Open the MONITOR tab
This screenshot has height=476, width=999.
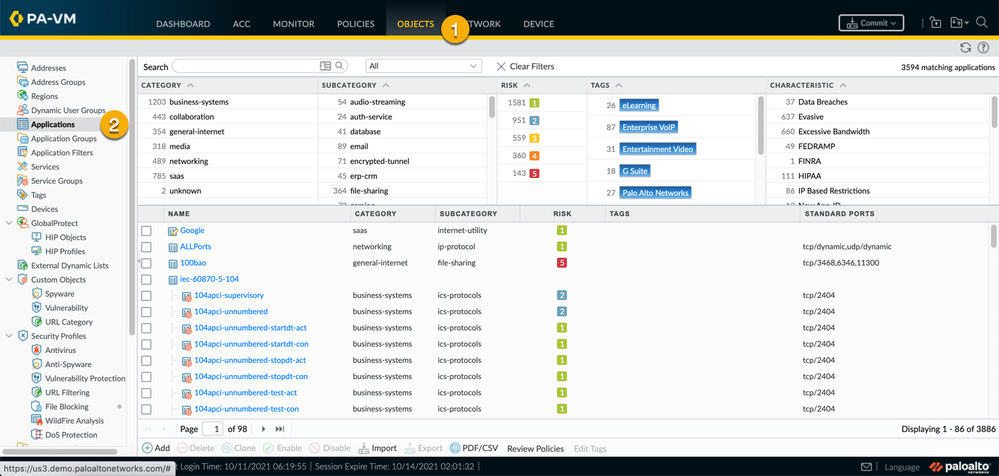(x=293, y=24)
